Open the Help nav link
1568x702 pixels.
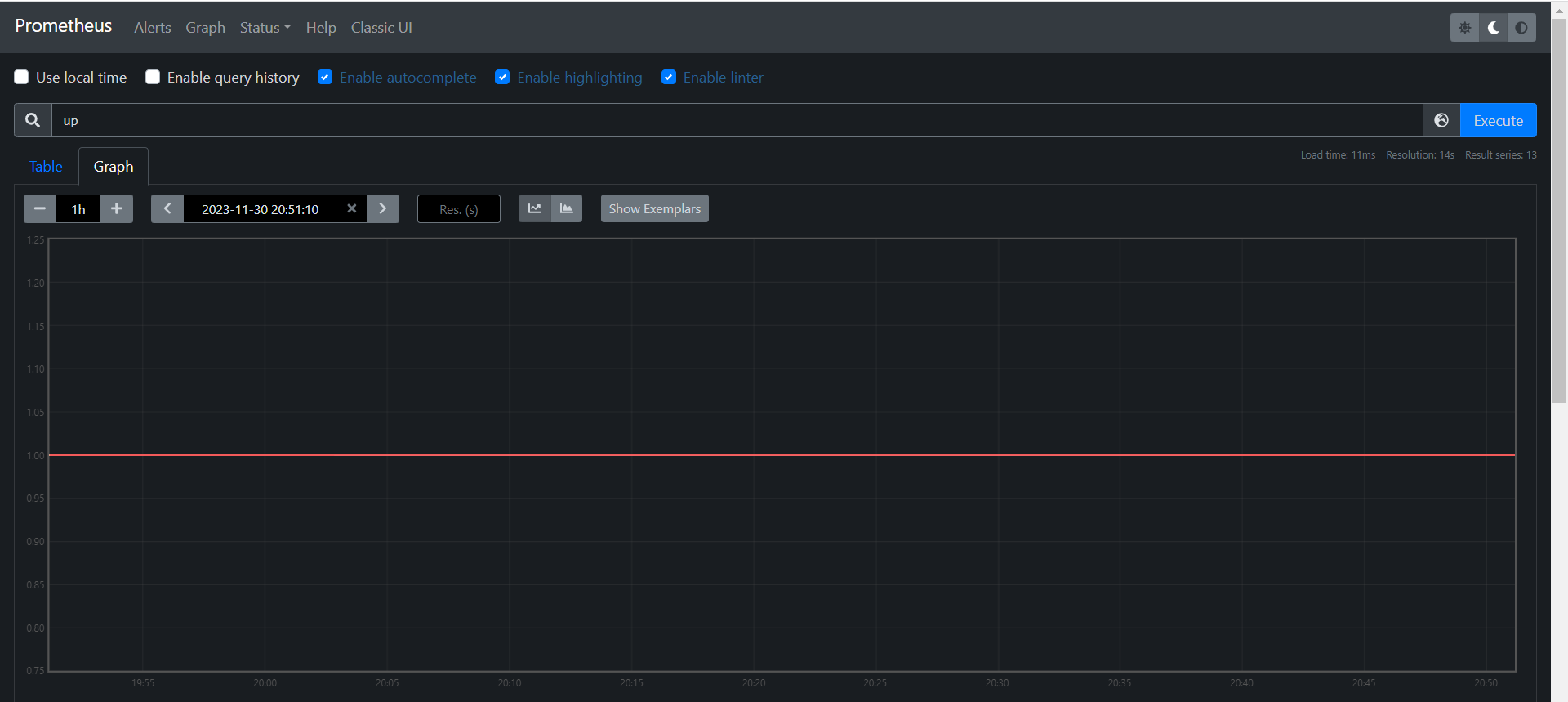[x=321, y=27]
